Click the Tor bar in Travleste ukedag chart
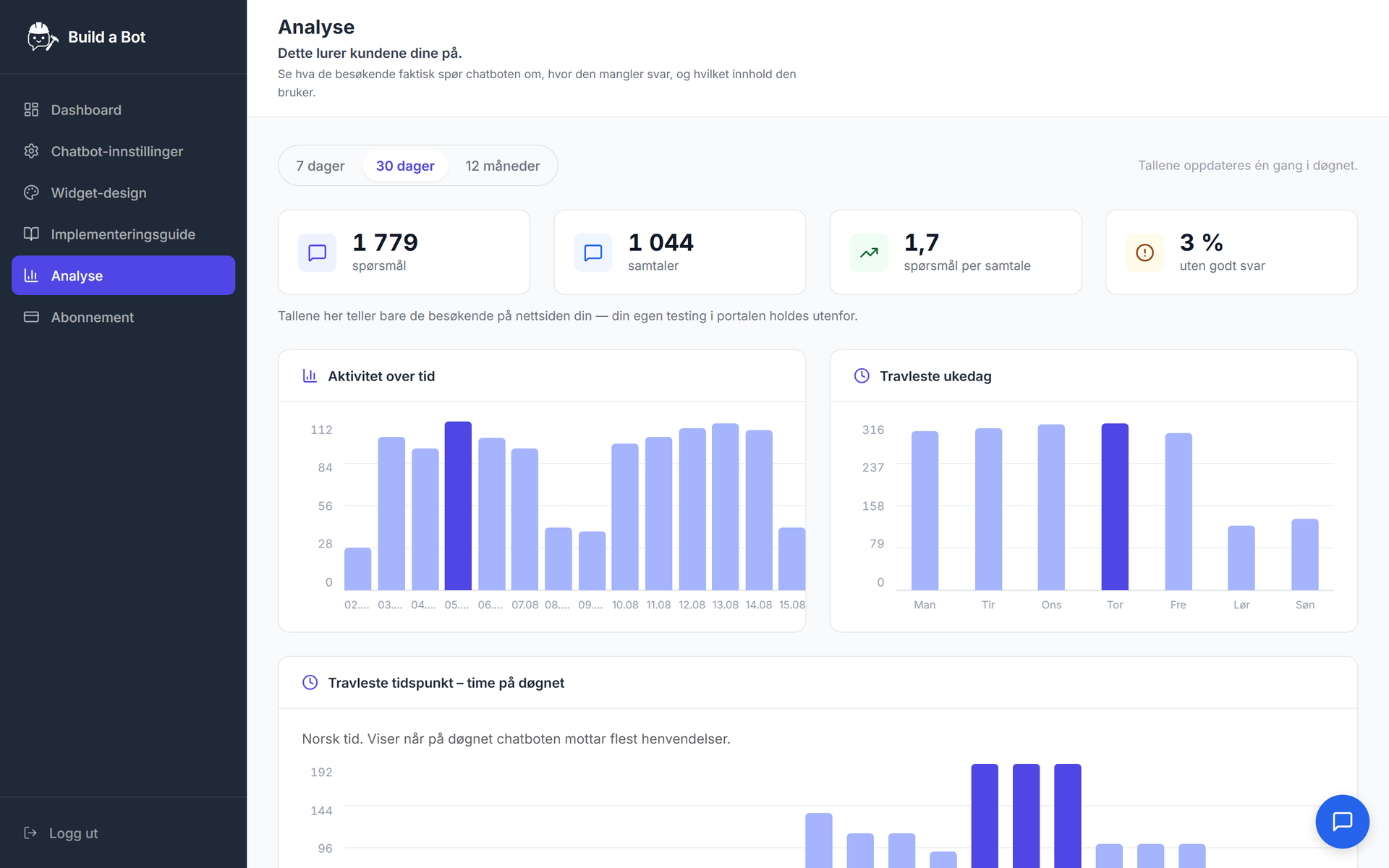Viewport: 1389px width, 868px height. coord(1115,506)
